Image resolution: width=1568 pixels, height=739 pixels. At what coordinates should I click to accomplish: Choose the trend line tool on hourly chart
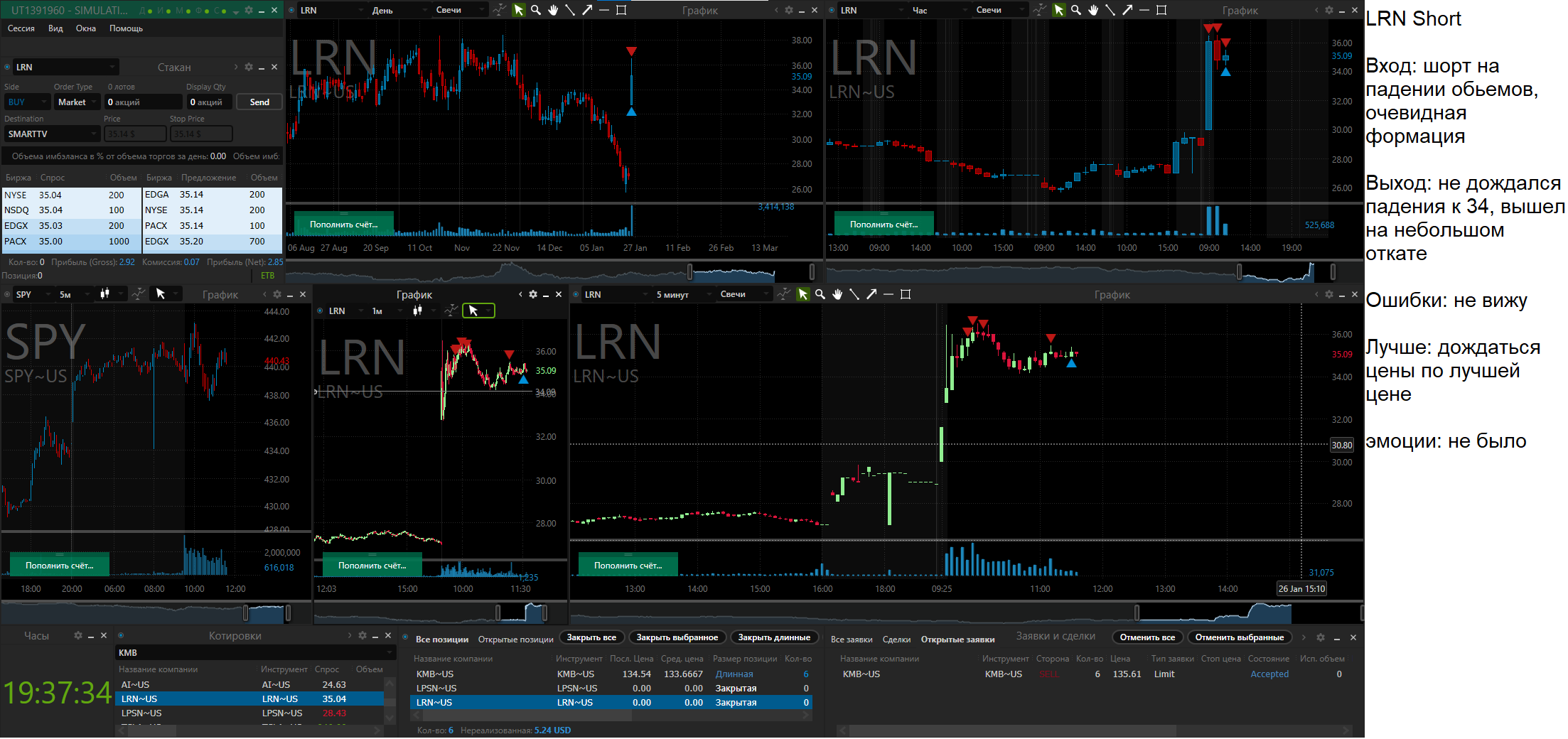[x=1110, y=10]
